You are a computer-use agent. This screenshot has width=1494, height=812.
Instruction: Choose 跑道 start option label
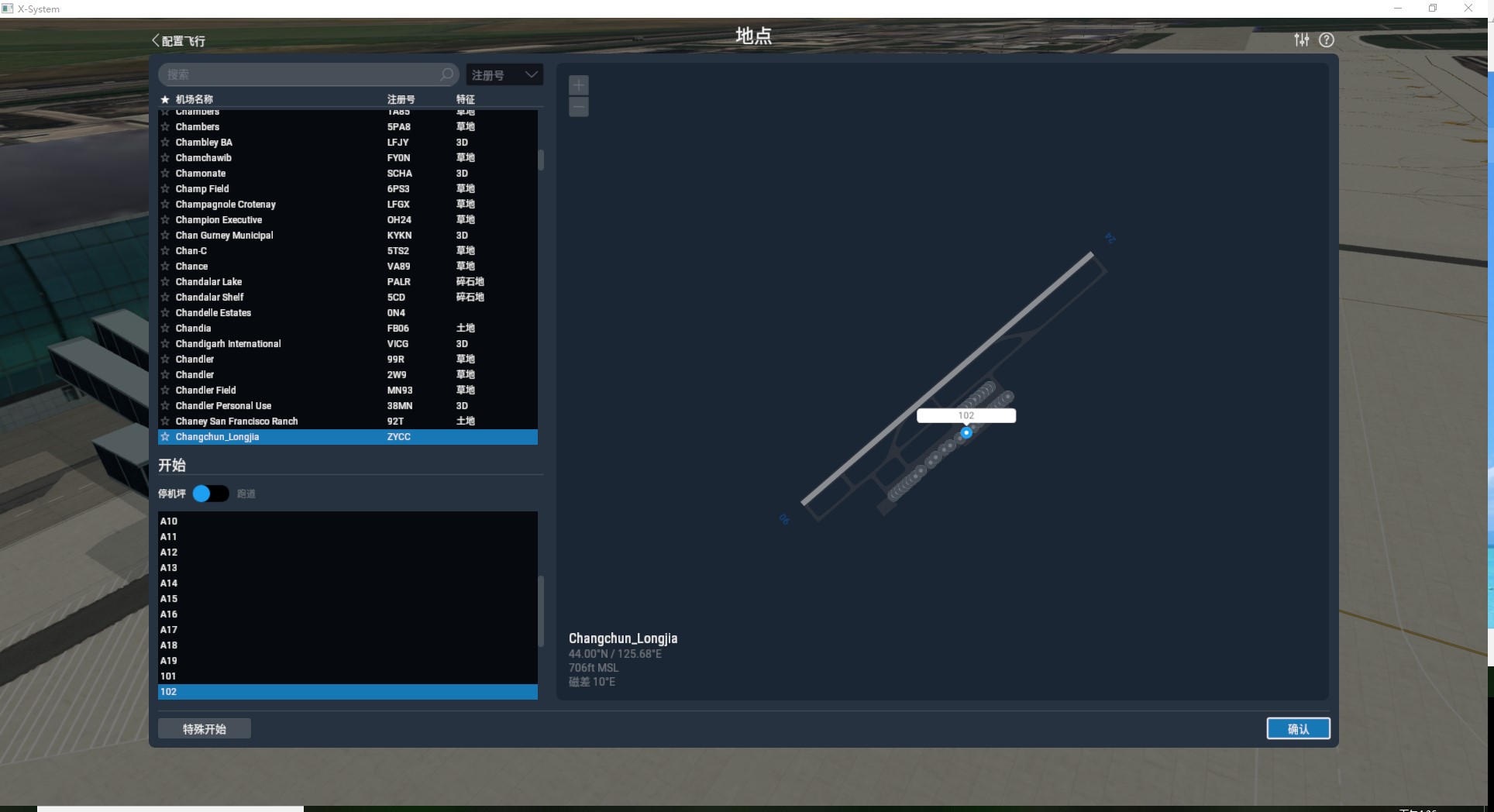246,494
